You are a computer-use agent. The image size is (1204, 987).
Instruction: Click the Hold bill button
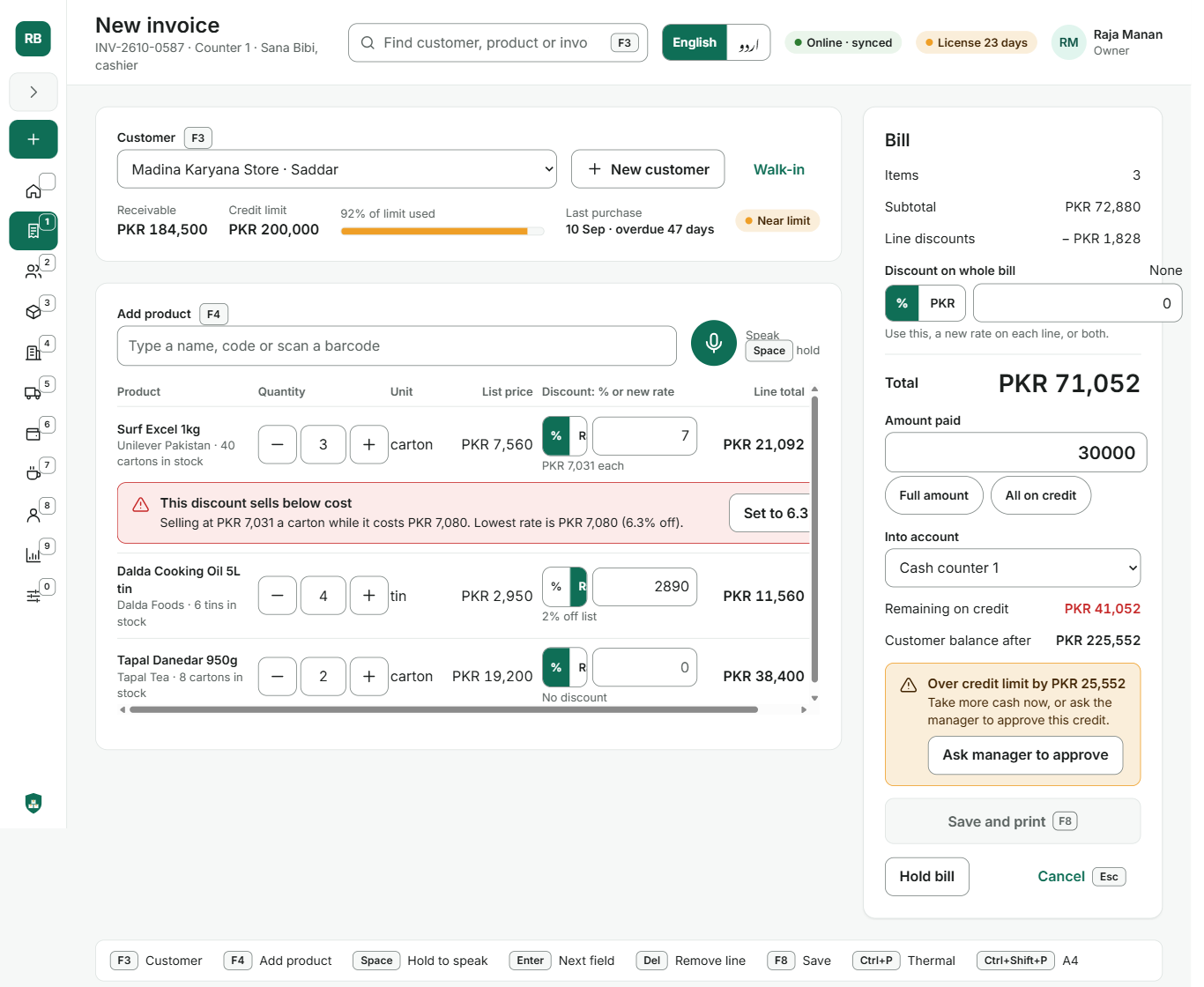pos(927,877)
